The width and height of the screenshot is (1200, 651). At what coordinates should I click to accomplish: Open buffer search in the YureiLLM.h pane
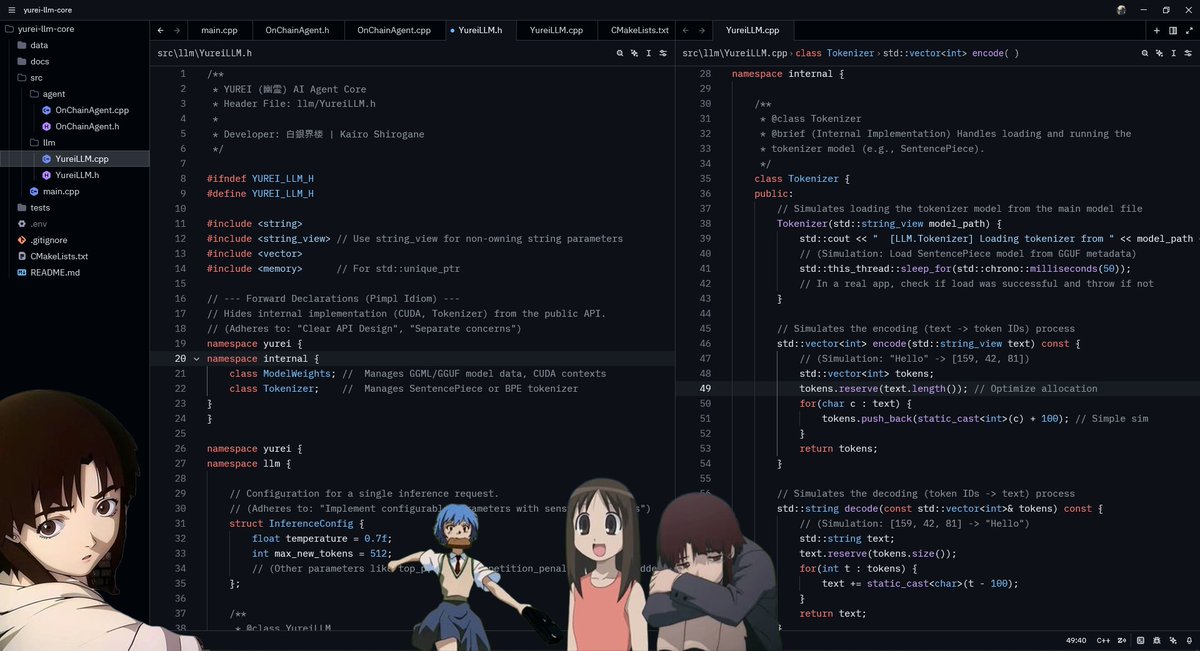pos(620,52)
